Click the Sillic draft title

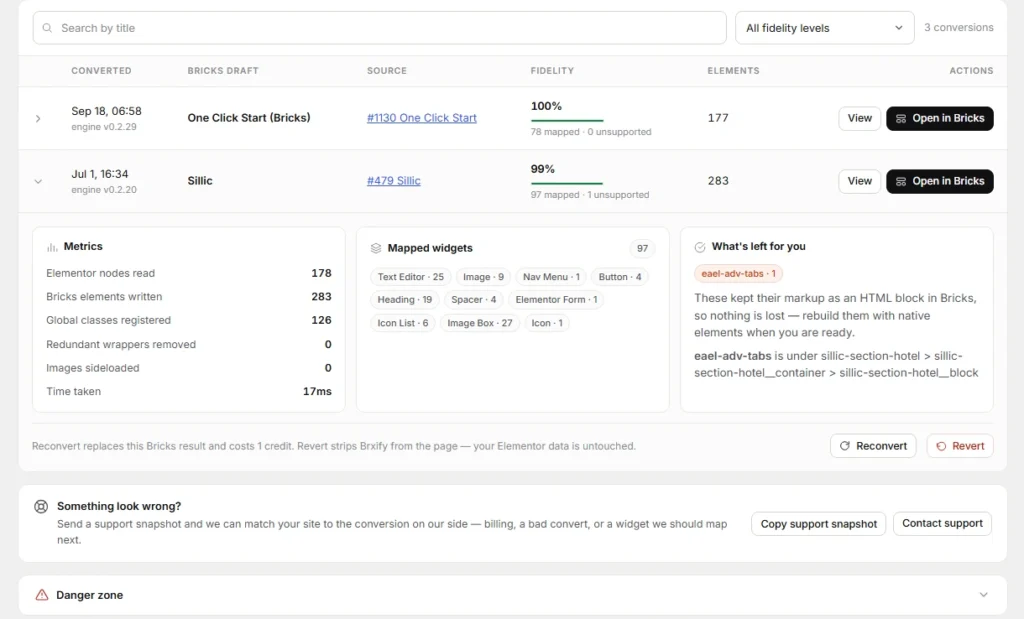click(200, 181)
